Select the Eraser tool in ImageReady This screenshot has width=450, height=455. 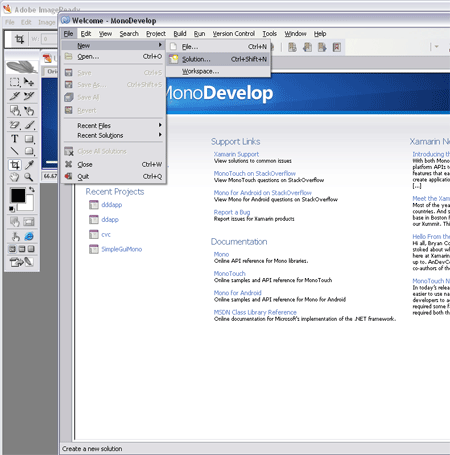14,125
